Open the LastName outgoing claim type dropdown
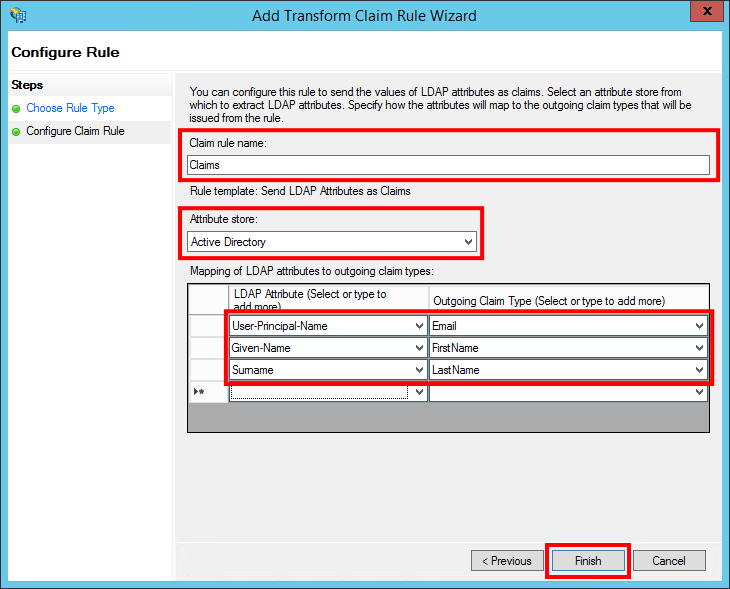Viewport: 730px width, 589px height. pos(699,370)
